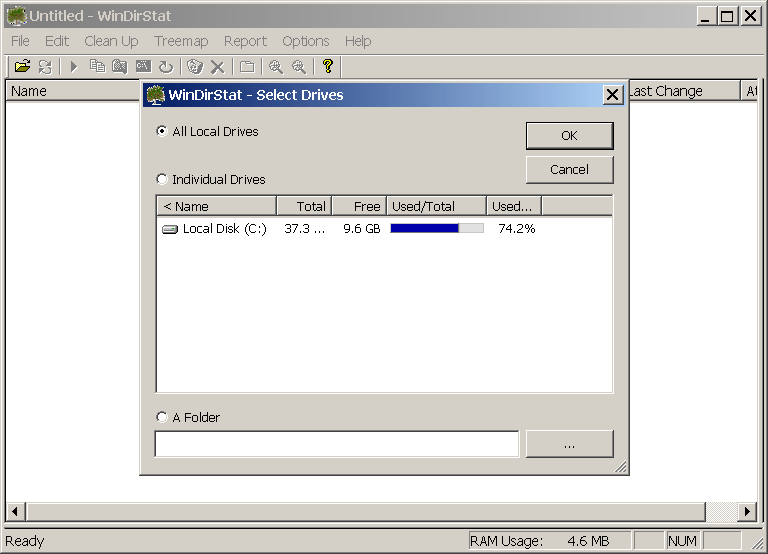Open the Help menu
The height and width of the screenshot is (554, 768).
point(358,41)
